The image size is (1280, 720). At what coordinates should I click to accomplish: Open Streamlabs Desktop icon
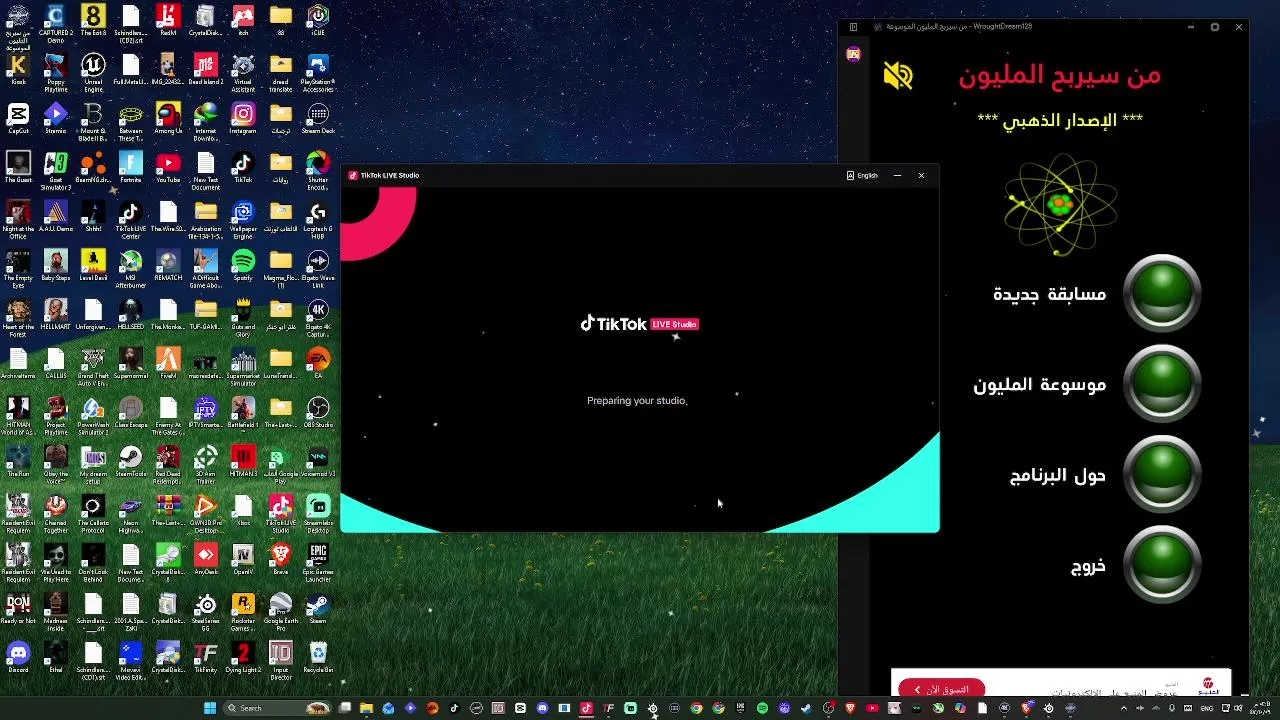click(318, 513)
